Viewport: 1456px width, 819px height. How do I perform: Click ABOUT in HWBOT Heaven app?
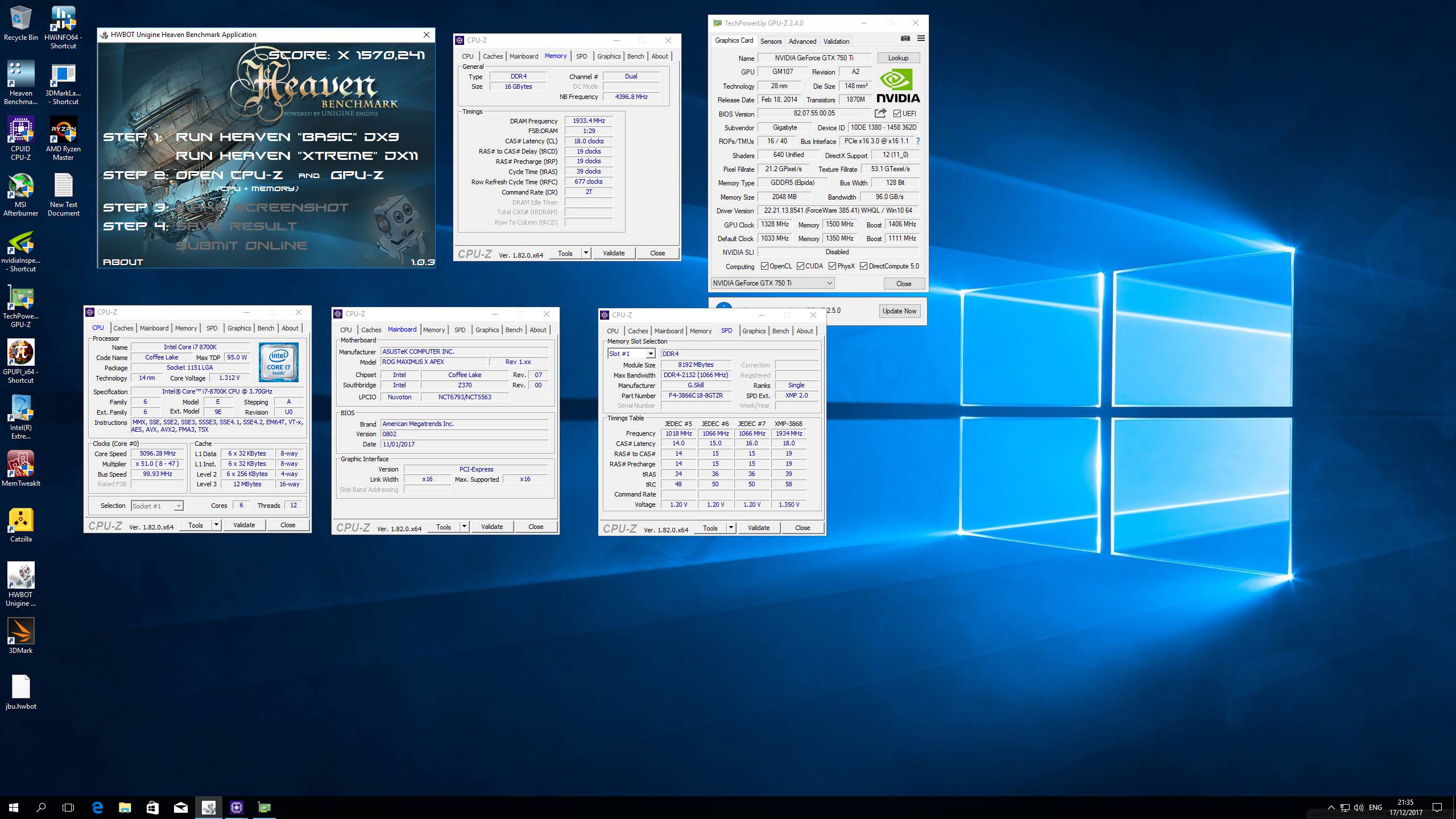[123, 262]
